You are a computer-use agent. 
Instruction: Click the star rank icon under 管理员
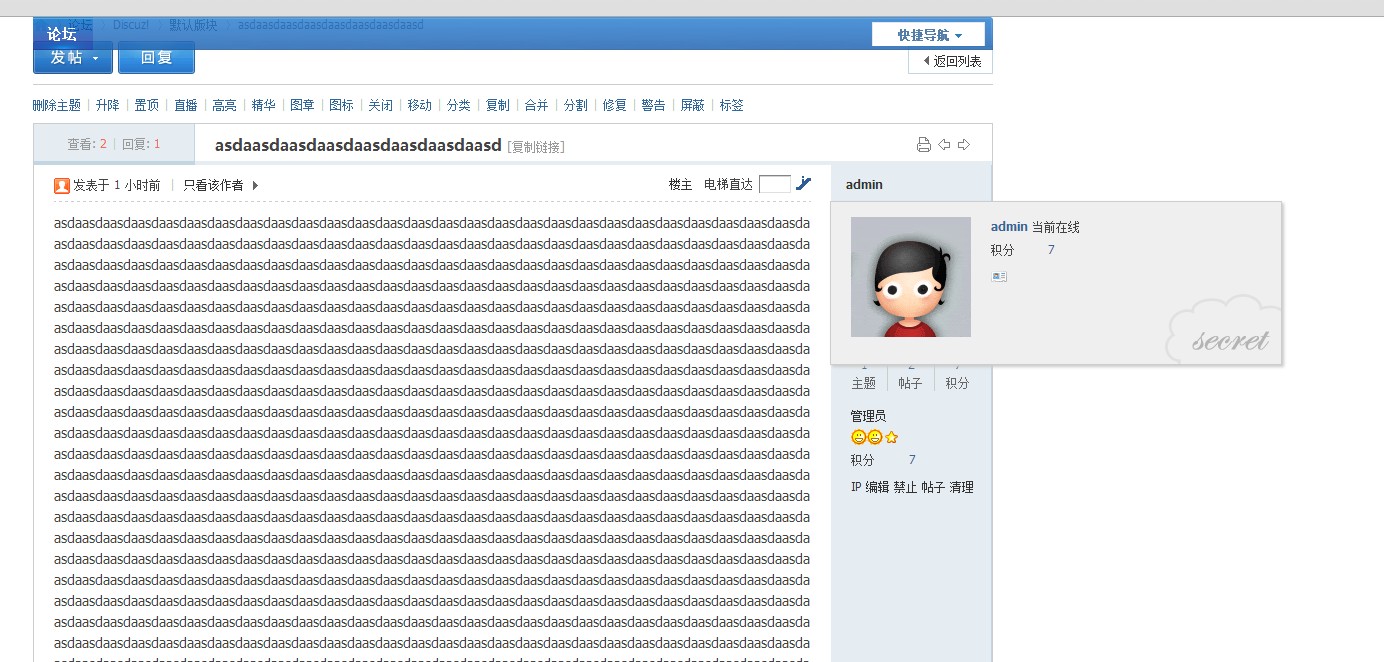[x=892, y=437]
